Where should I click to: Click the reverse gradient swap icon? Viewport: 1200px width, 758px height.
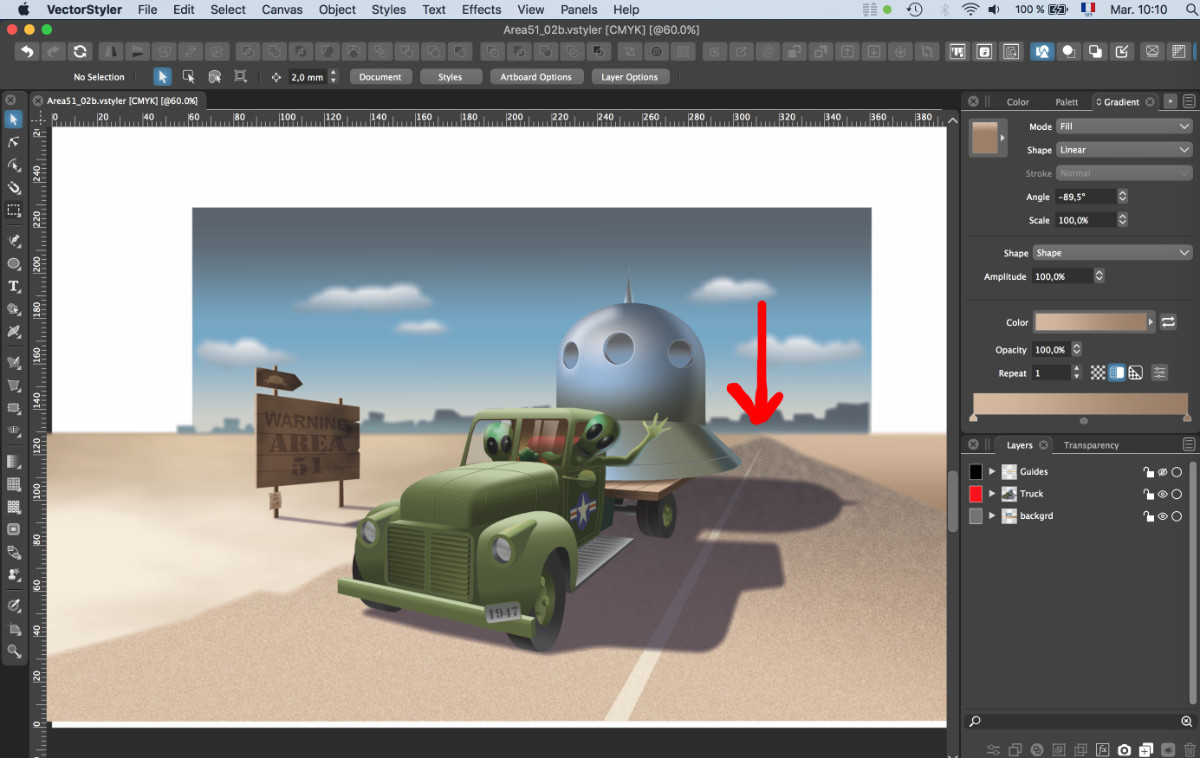(x=1168, y=322)
